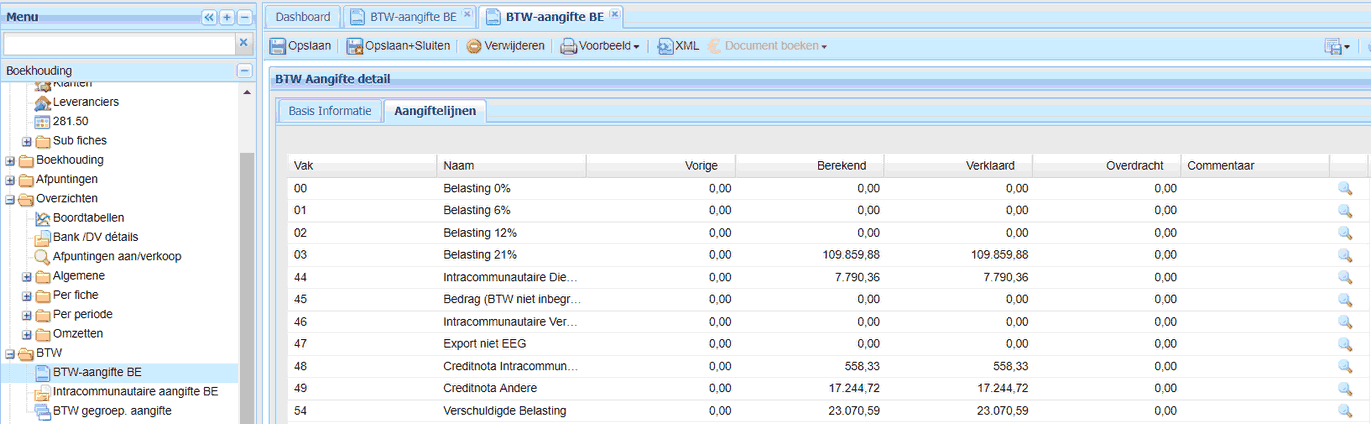The width and height of the screenshot is (1371, 424).
Task: Collapse the Boekhouding section
Action: (244, 71)
